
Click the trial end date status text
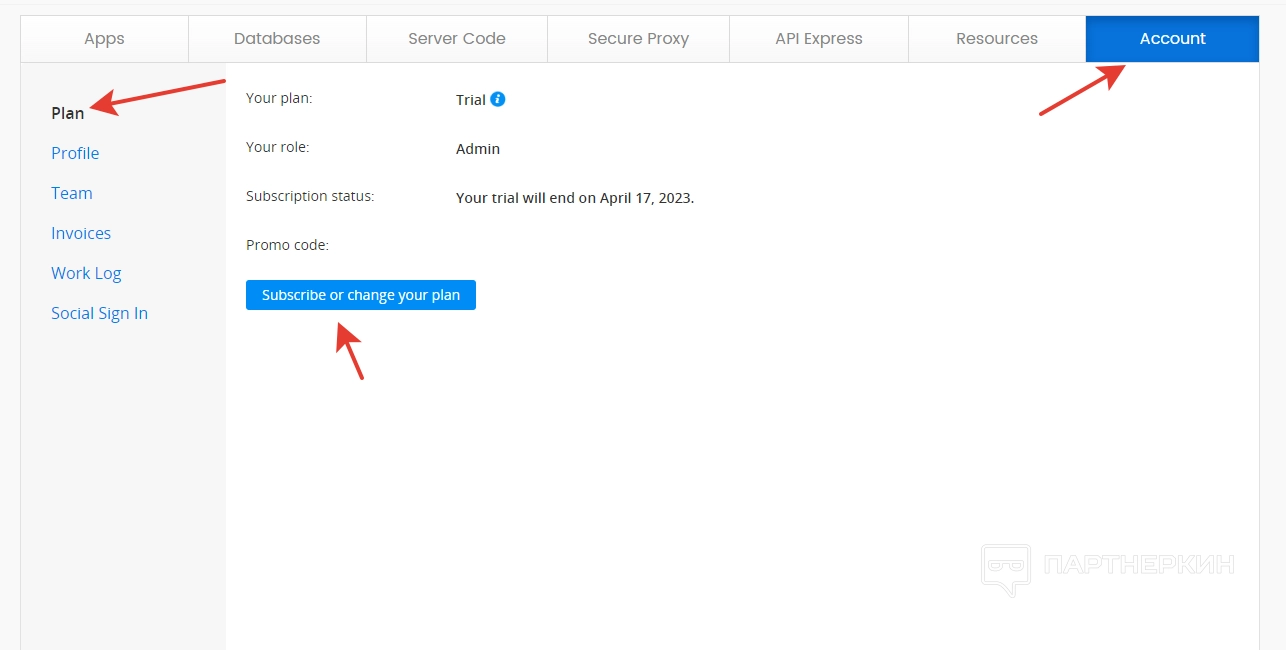point(575,198)
